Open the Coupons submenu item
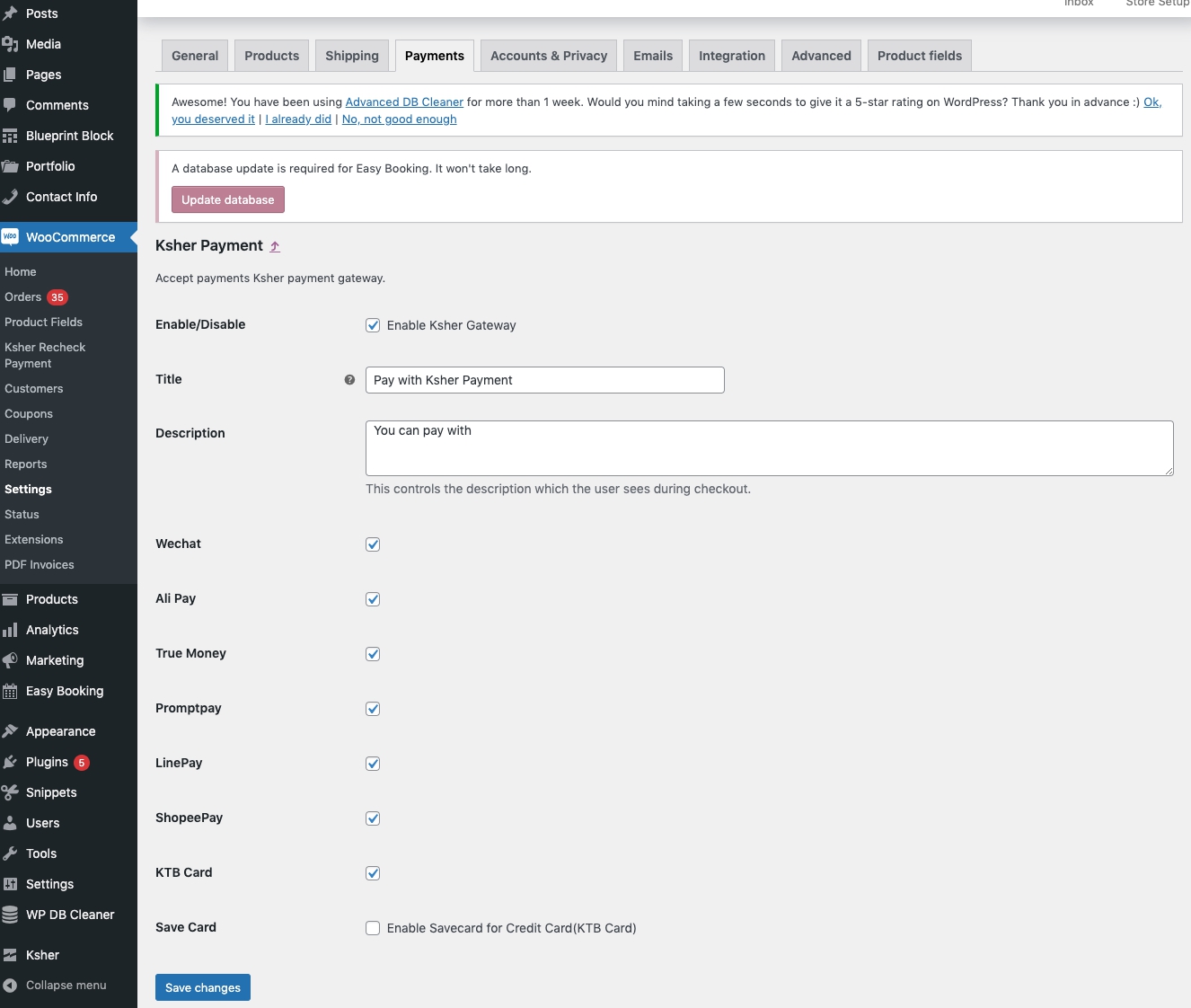1191x1008 pixels. point(29,414)
